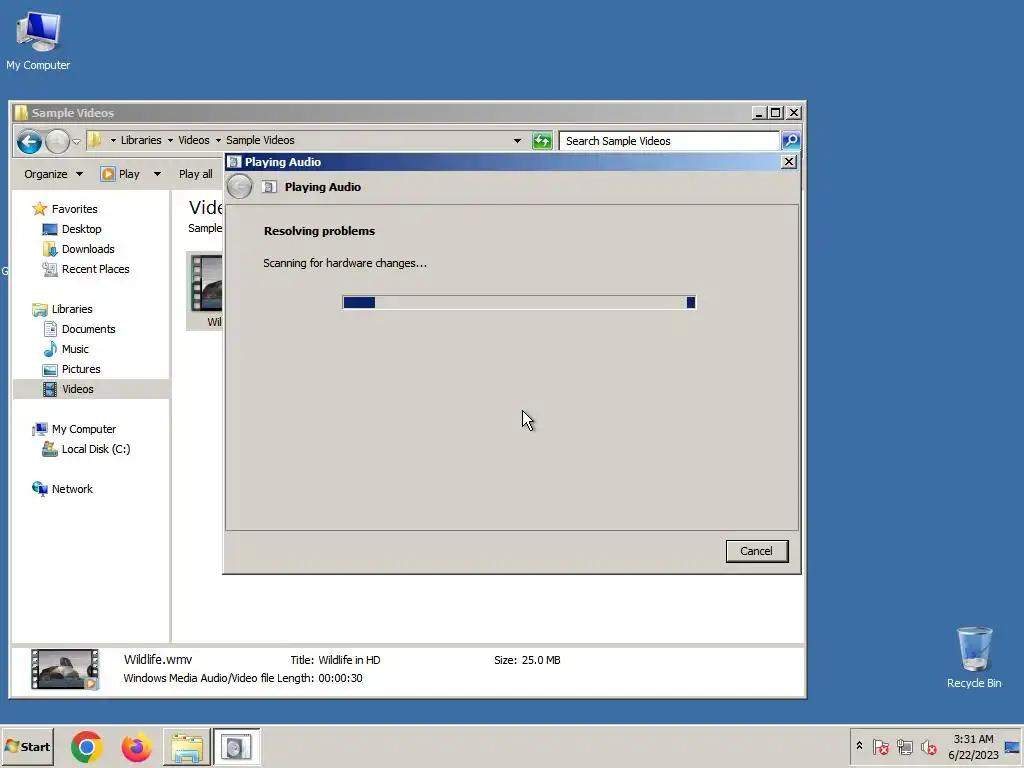Click the muted volume tray icon
1024x768 pixels.
coord(928,747)
